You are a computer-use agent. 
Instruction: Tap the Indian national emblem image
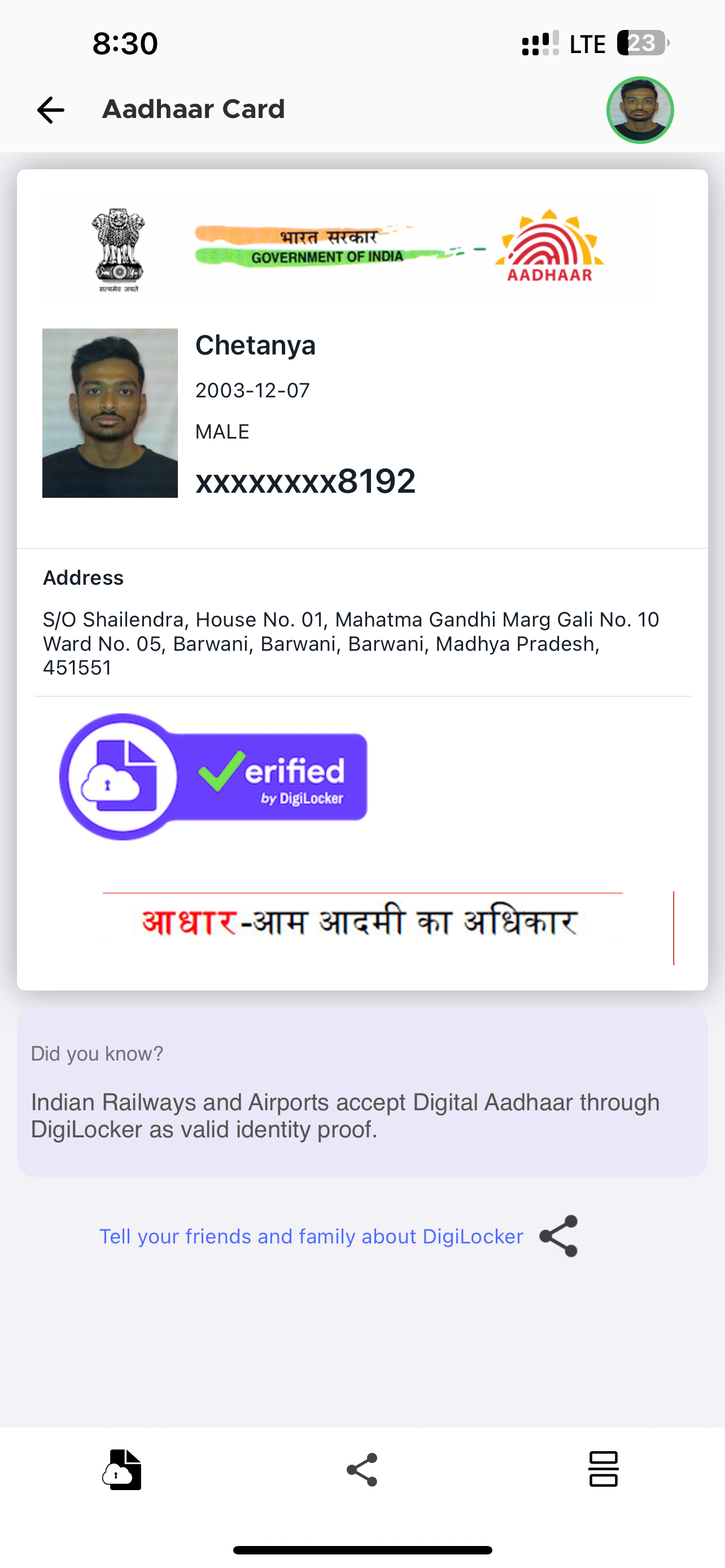click(x=119, y=249)
